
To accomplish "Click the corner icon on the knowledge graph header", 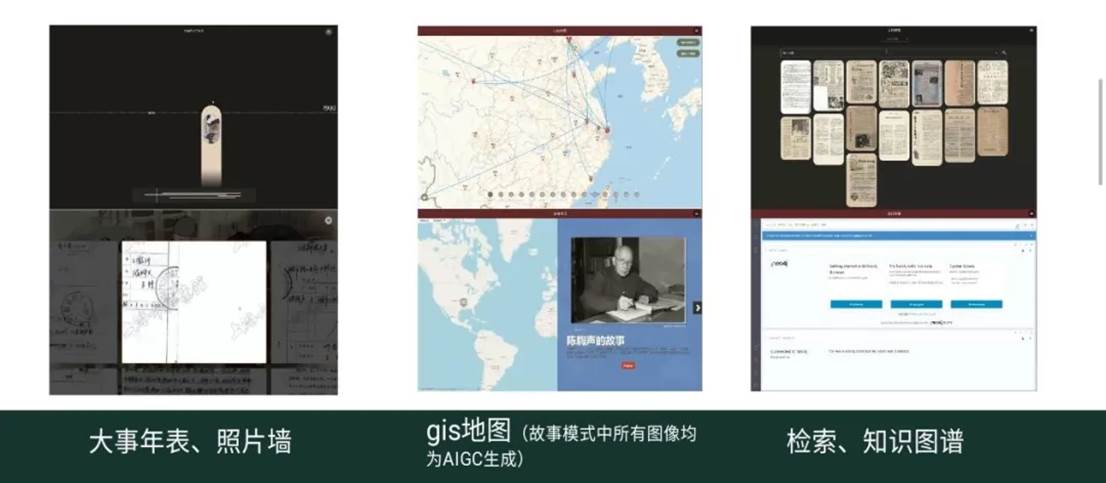I will (1031, 213).
